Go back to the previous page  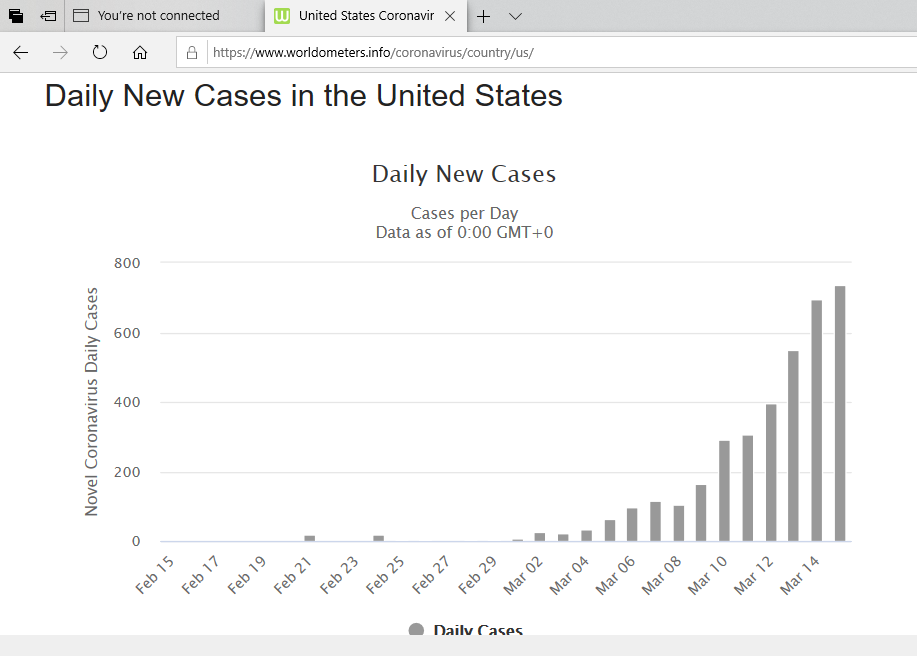(x=21, y=53)
